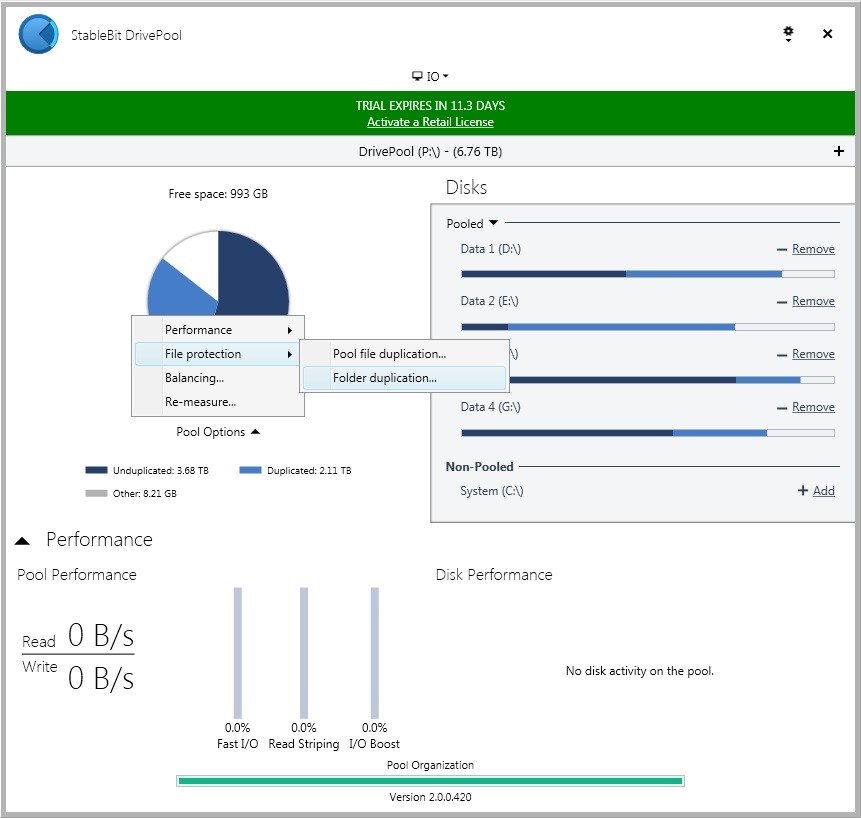The width and height of the screenshot is (861, 818).
Task: Click the I/O Boost performance bar
Action: click(374, 653)
